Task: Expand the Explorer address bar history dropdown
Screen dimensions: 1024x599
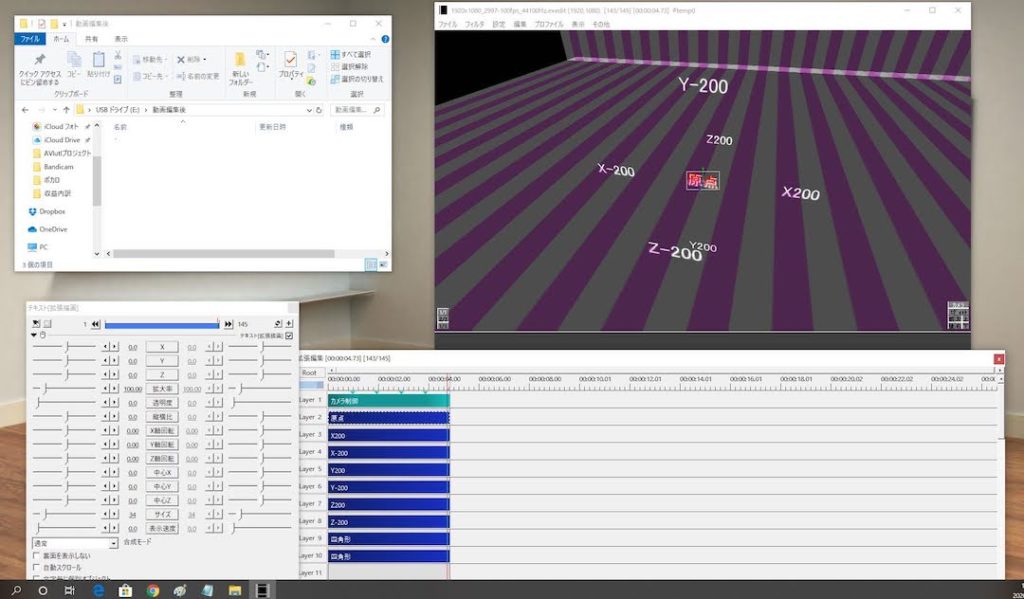Action: pos(308,109)
